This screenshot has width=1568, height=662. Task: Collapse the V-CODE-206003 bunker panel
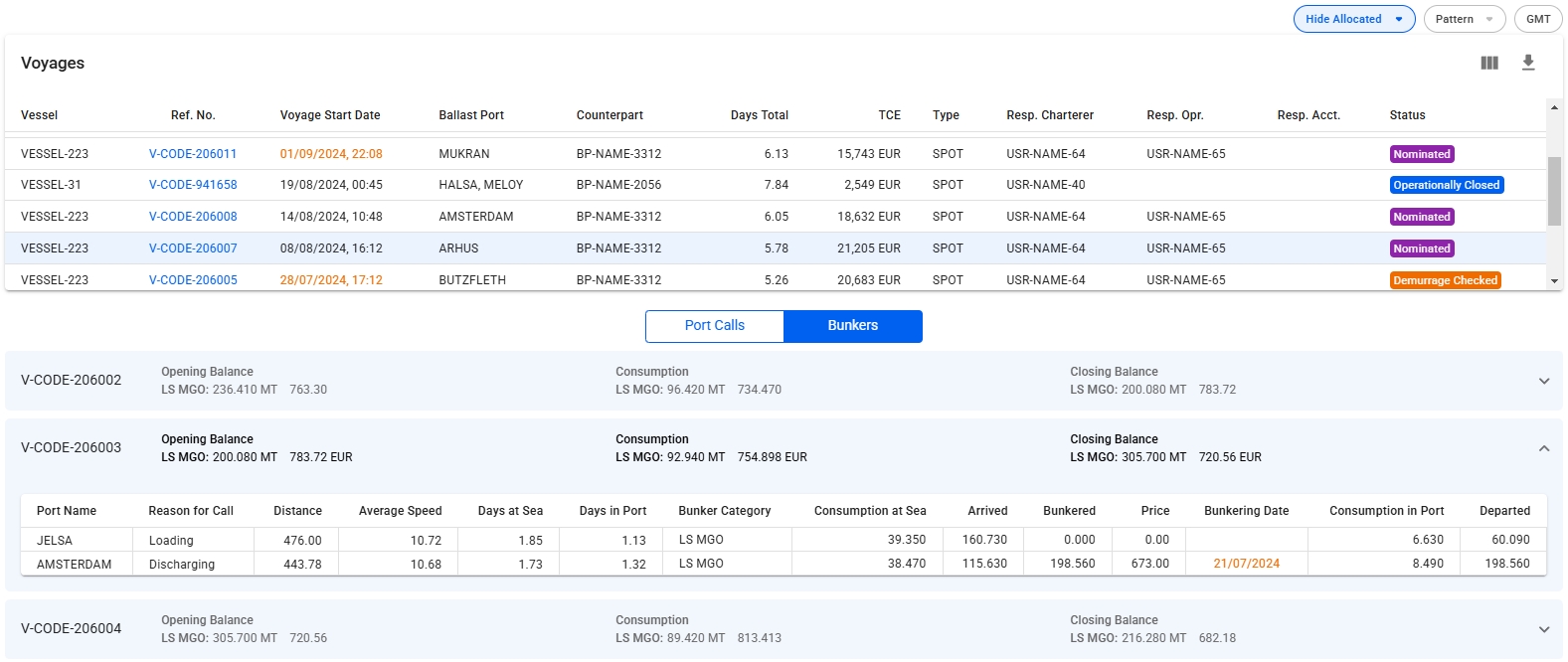point(1543,448)
